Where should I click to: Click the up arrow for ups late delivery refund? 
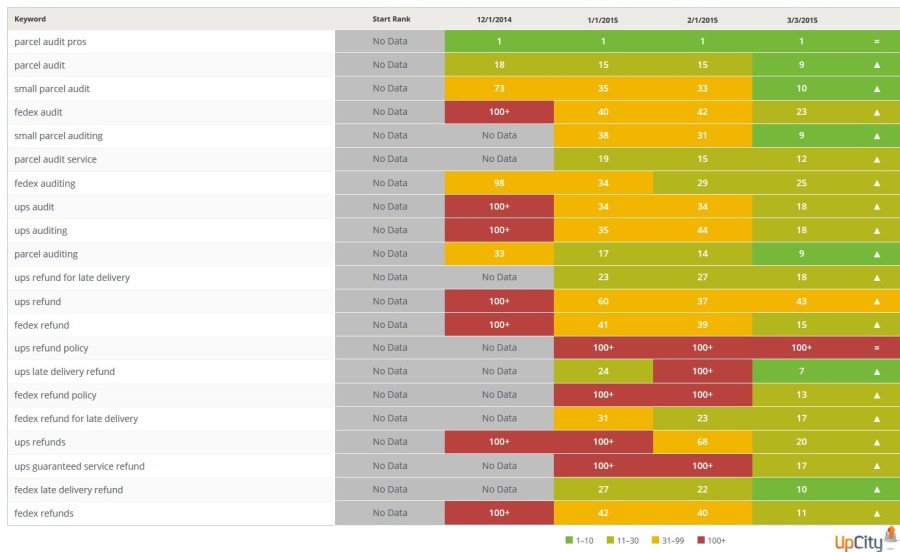(876, 372)
